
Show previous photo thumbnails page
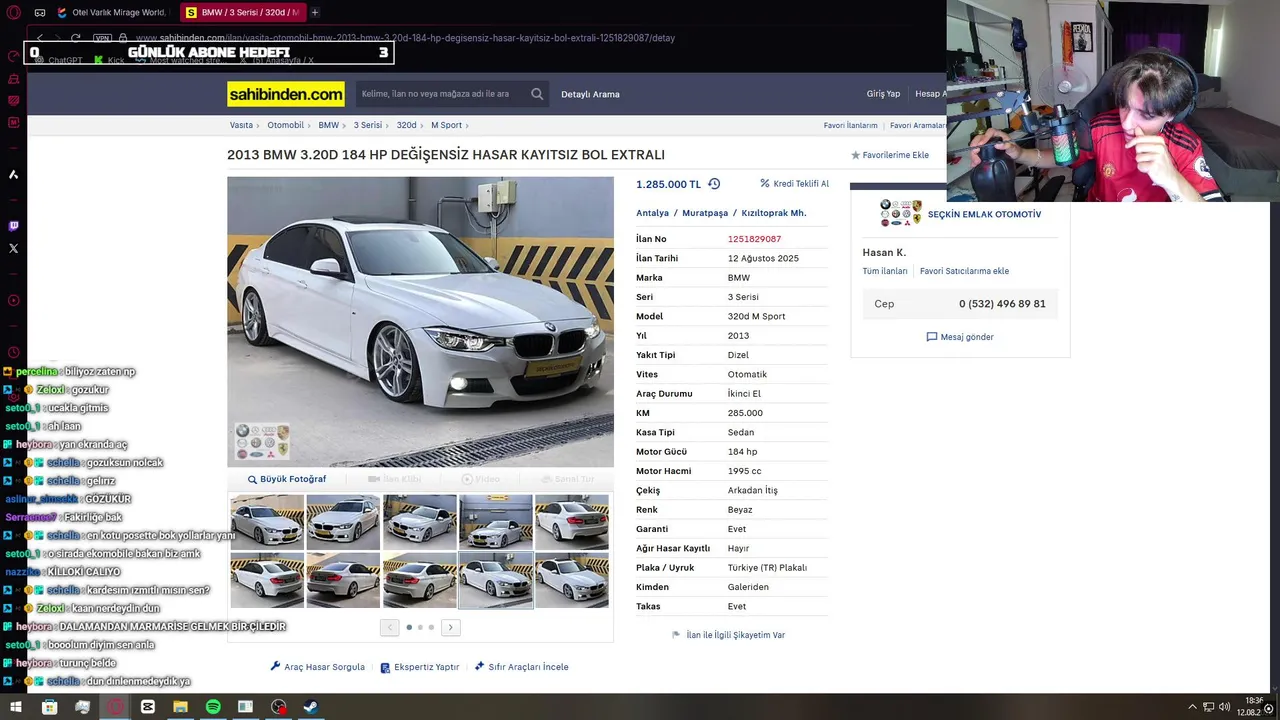390,627
